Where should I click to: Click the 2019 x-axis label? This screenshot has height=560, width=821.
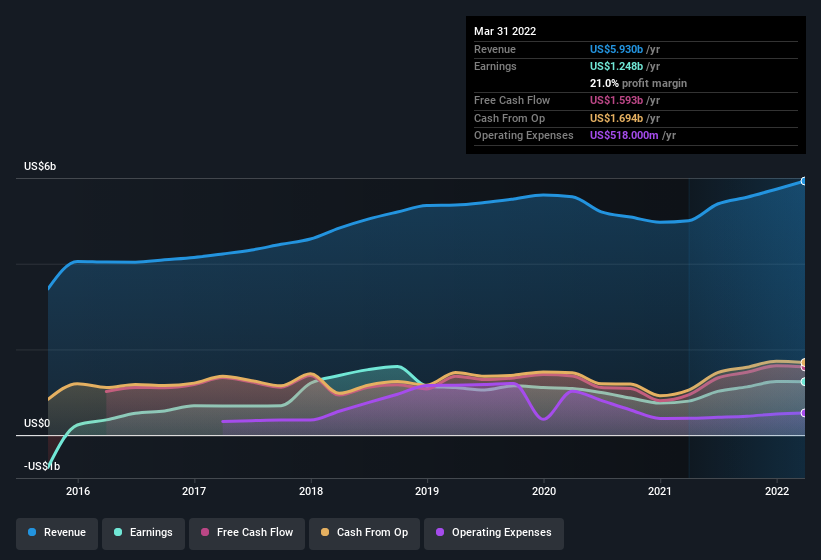click(427, 491)
